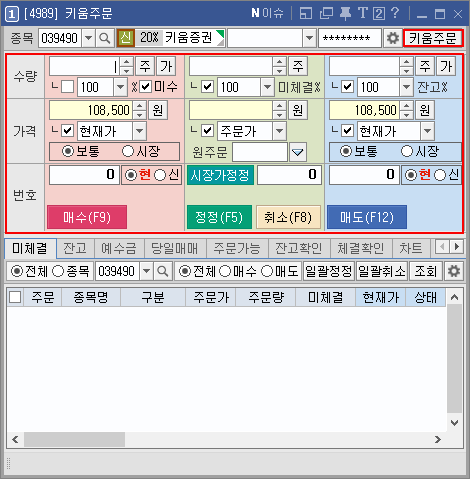The width and height of the screenshot is (470, 479).
Task: Open the buy price type 현재가 dropdown
Action: tap(139, 131)
